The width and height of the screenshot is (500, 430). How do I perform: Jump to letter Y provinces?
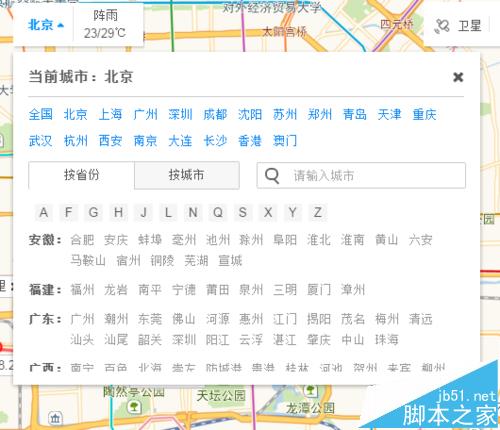point(293,212)
